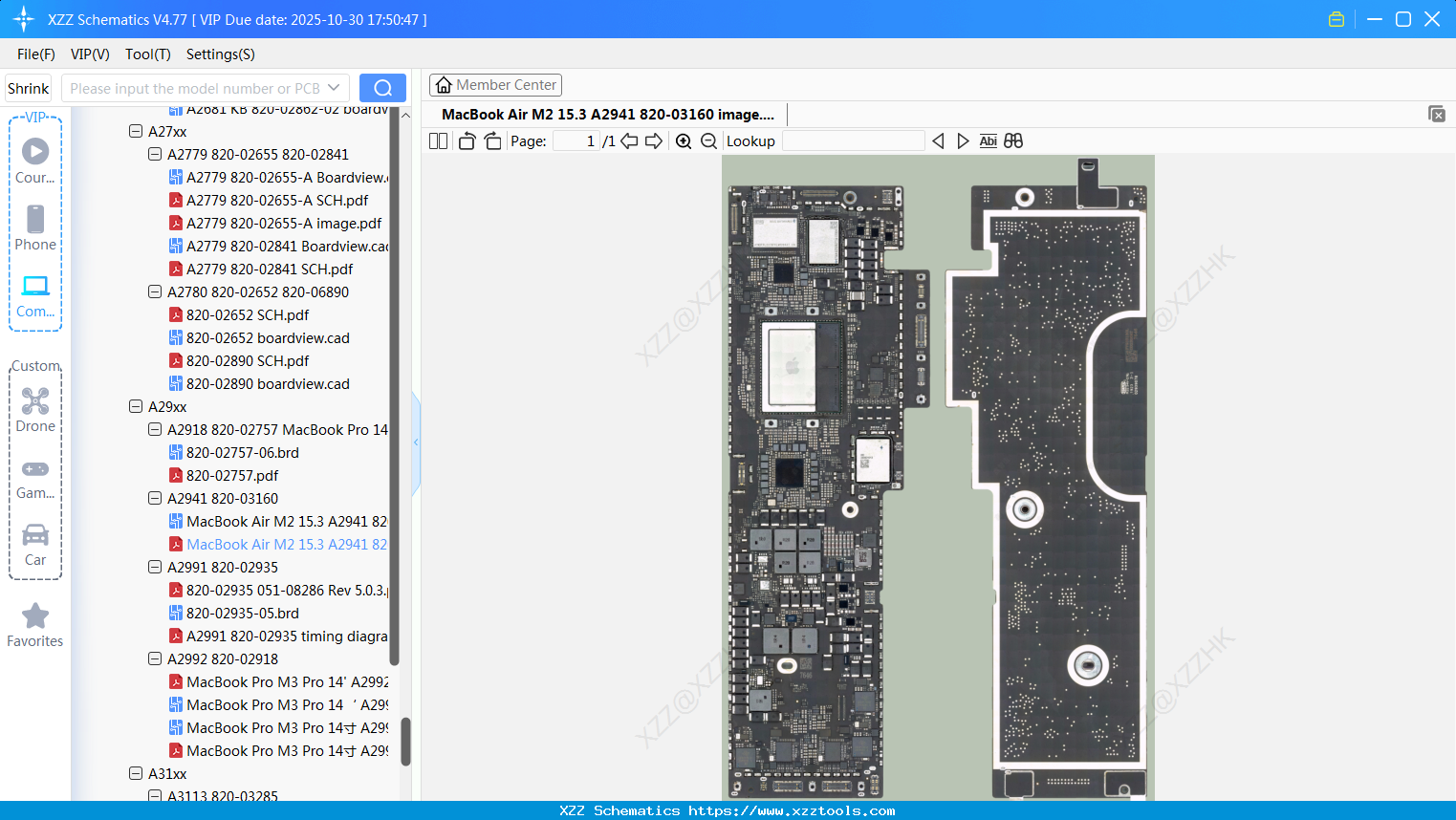Open 820-02757.pdf
This screenshot has height=820, width=1456.
(x=232, y=476)
